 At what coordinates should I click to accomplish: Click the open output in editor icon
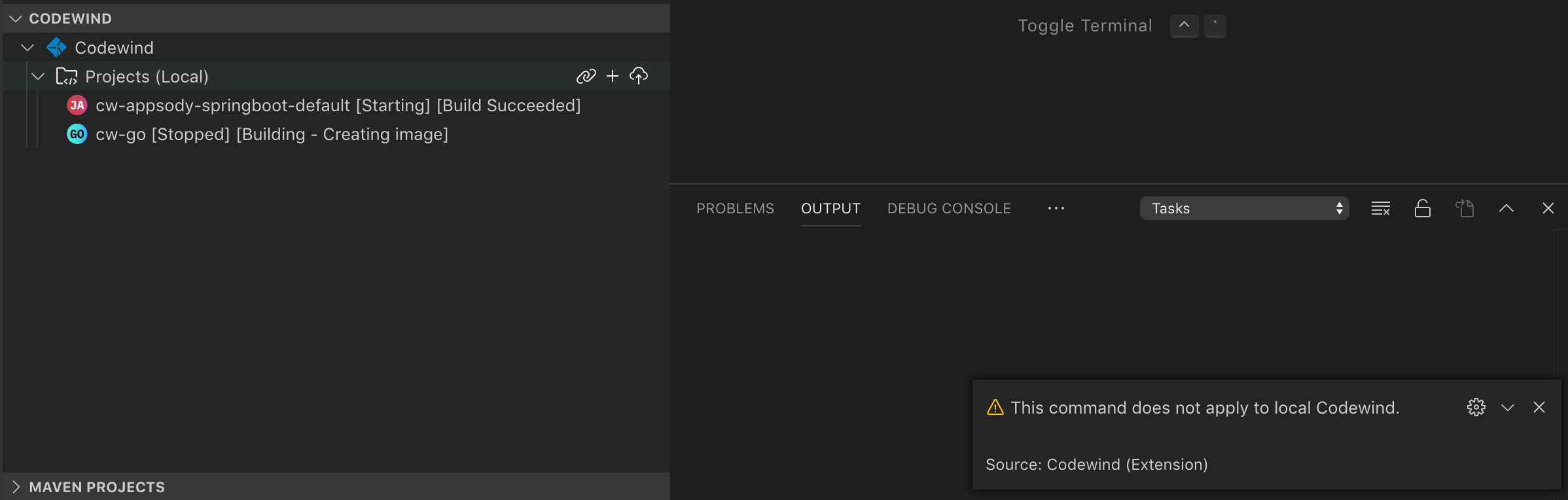(1465, 208)
